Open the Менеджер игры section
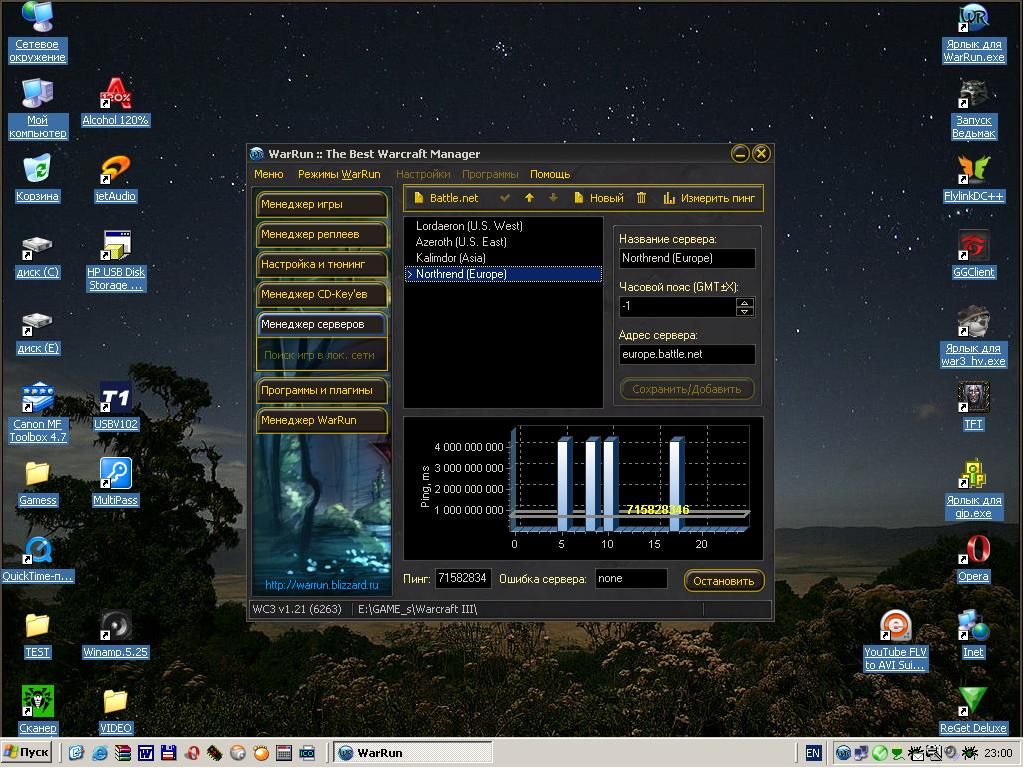 click(322, 204)
